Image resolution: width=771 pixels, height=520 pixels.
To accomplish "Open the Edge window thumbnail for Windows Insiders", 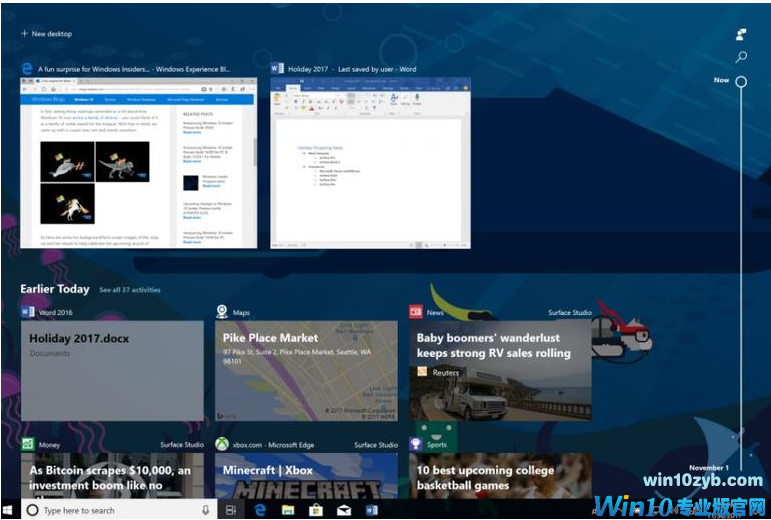I will pyautogui.click(x=138, y=163).
